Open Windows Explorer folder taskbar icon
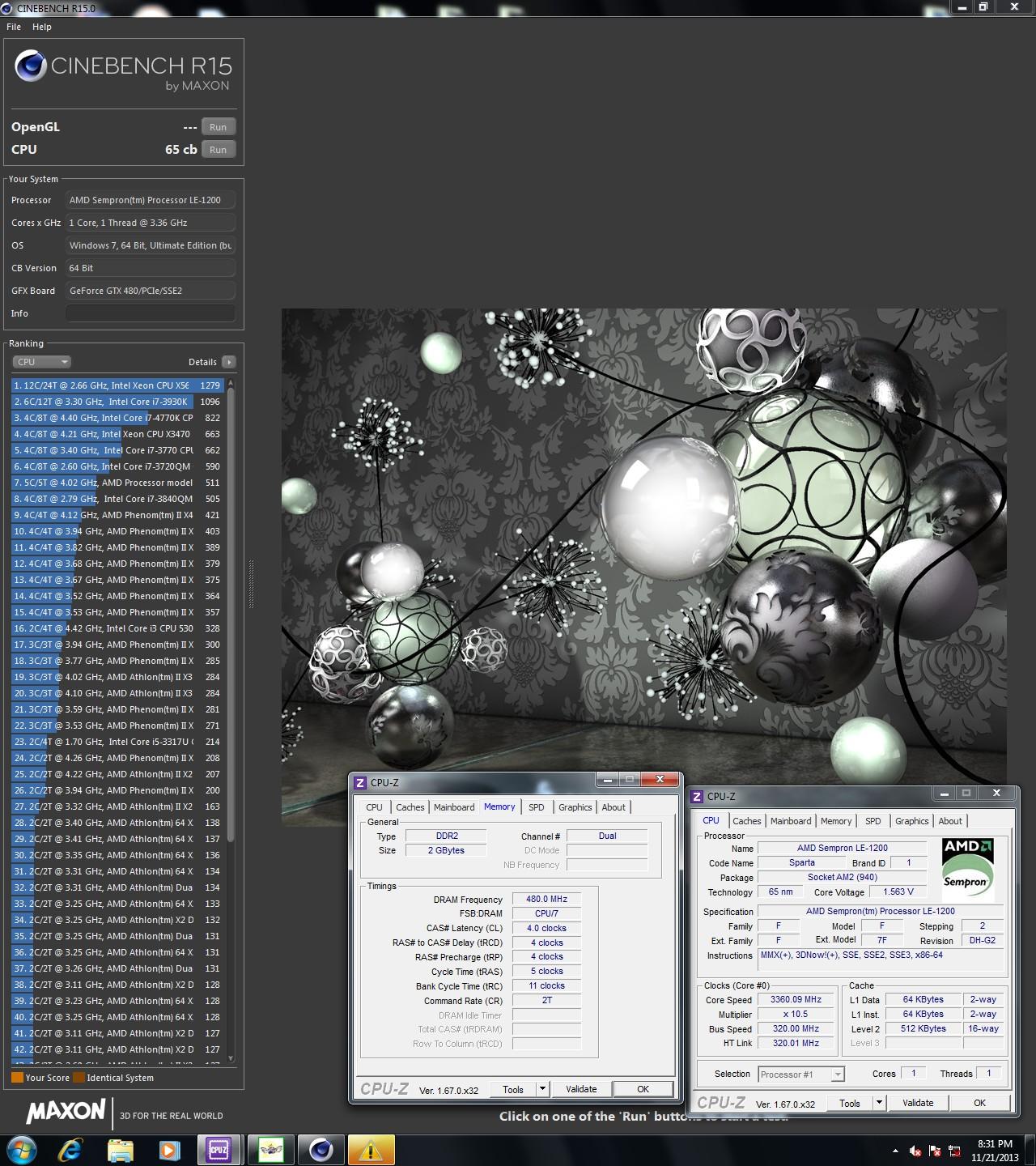 coord(120,1150)
